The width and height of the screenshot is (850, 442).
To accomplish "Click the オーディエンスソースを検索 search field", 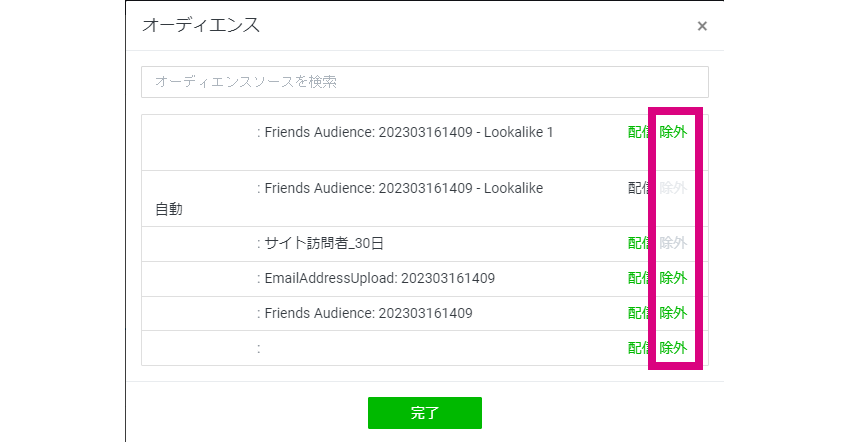I will (x=424, y=82).
